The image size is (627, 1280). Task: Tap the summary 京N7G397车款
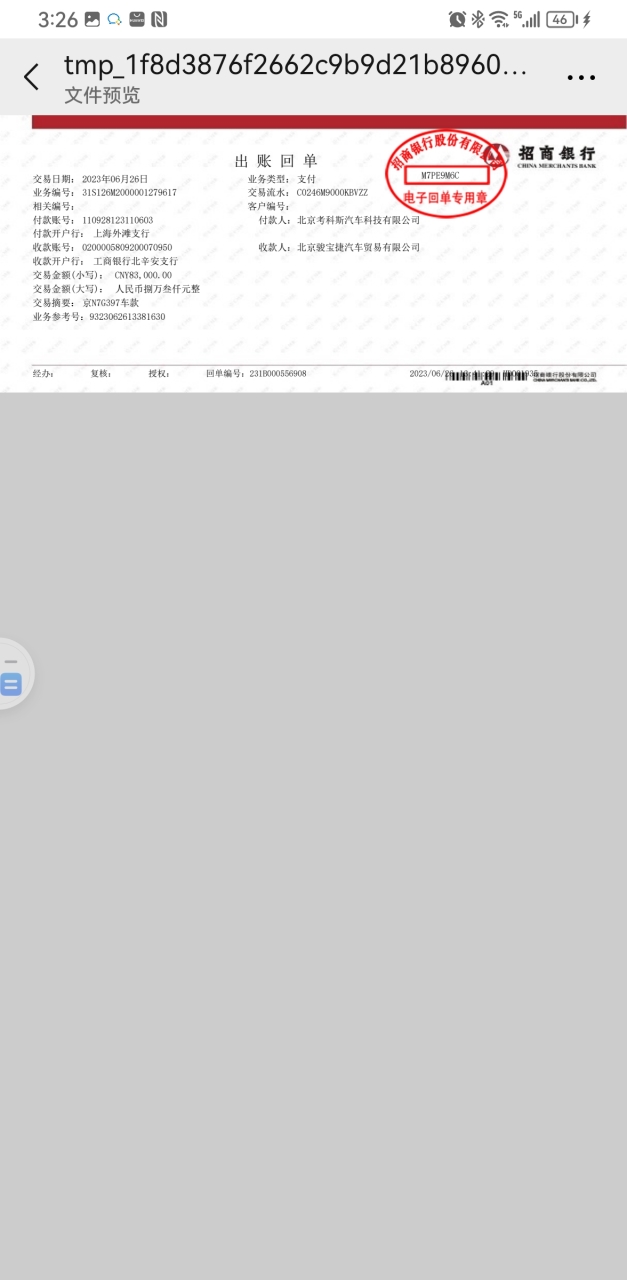click(111, 302)
